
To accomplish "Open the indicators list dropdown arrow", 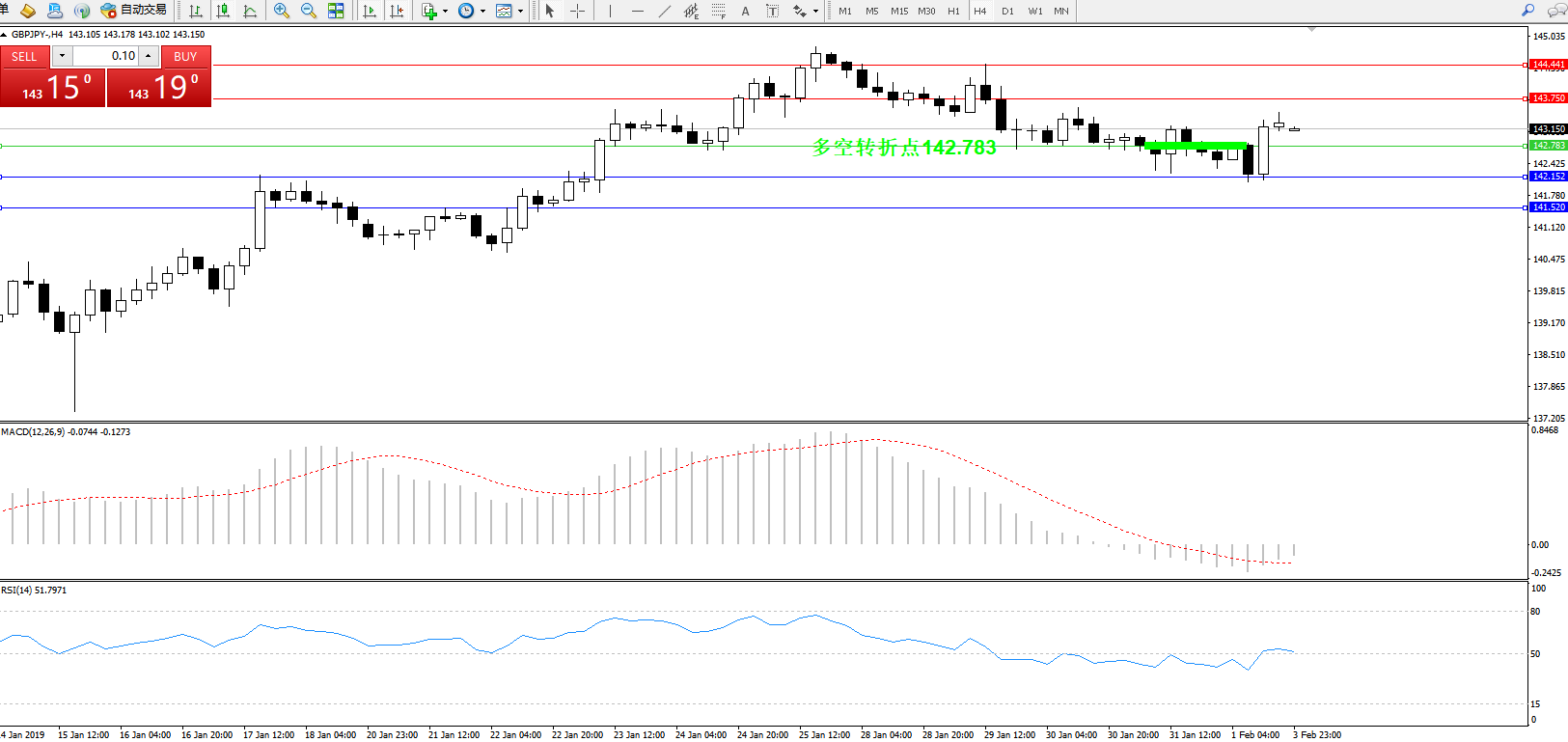I will click(445, 12).
